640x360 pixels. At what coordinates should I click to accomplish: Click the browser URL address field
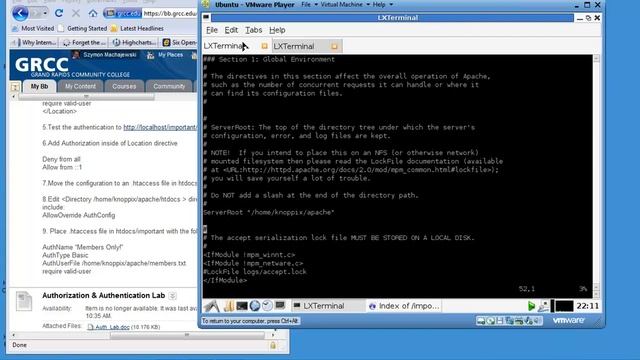point(169,13)
